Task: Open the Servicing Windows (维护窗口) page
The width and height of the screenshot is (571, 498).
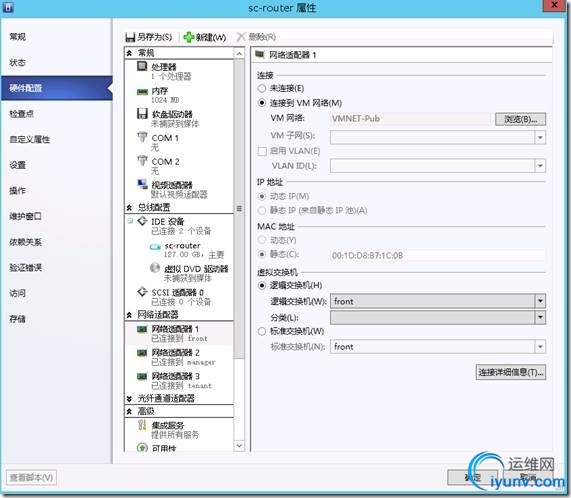Action: 56,217
